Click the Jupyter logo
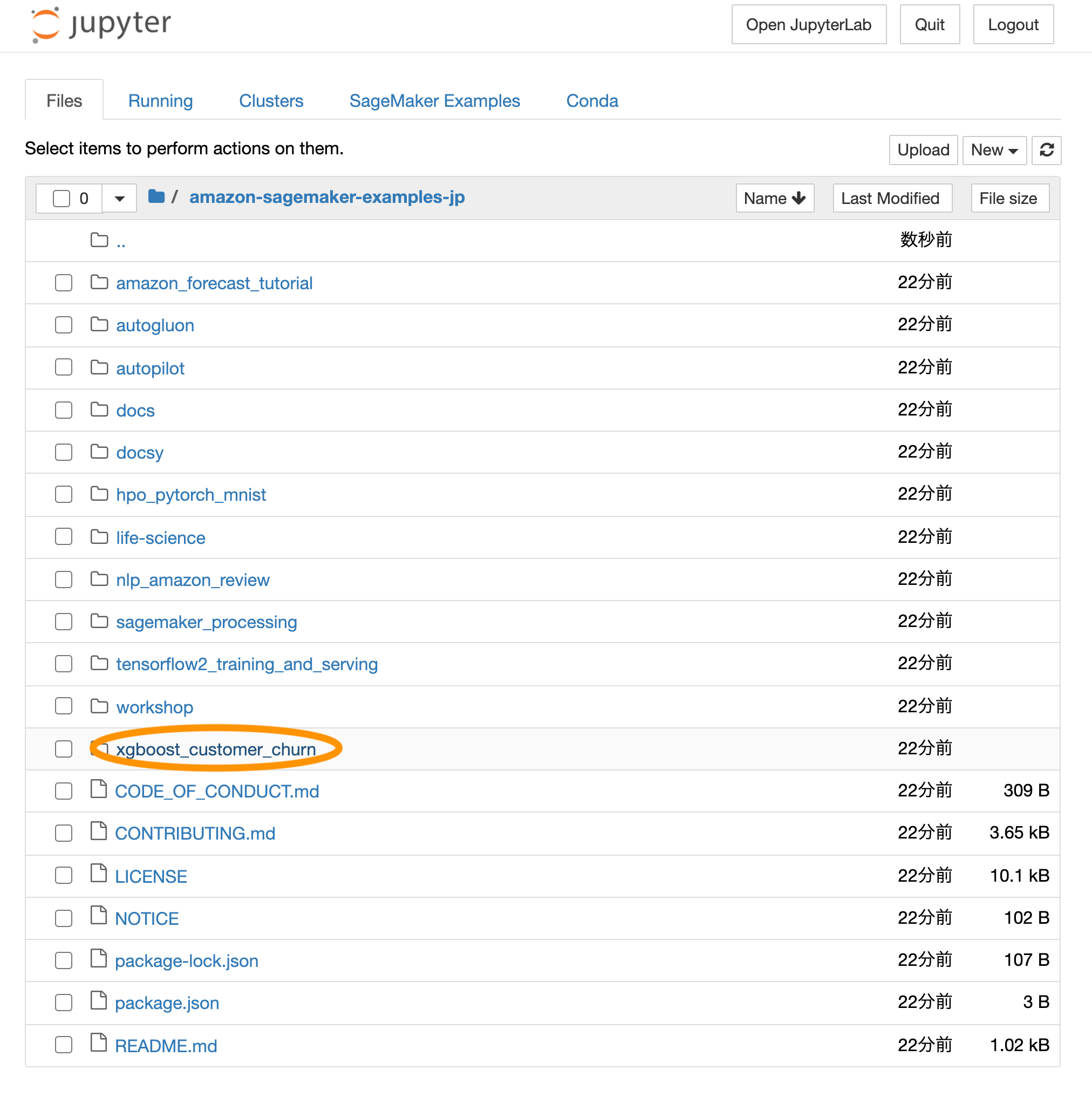The width and height of the screenshot is (1092, 1104). [101, 25]
